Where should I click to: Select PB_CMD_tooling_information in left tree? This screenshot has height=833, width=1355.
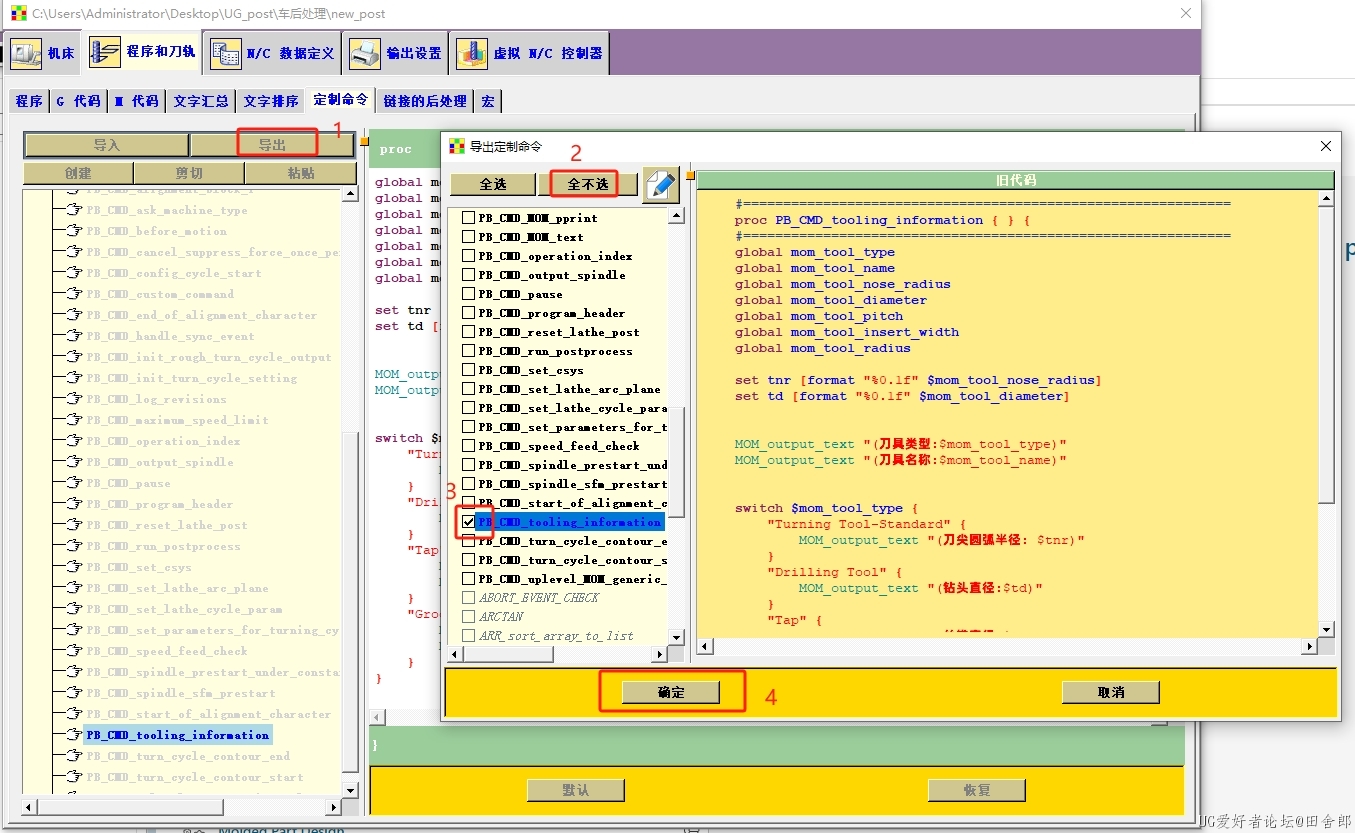[x=177, y=735]
